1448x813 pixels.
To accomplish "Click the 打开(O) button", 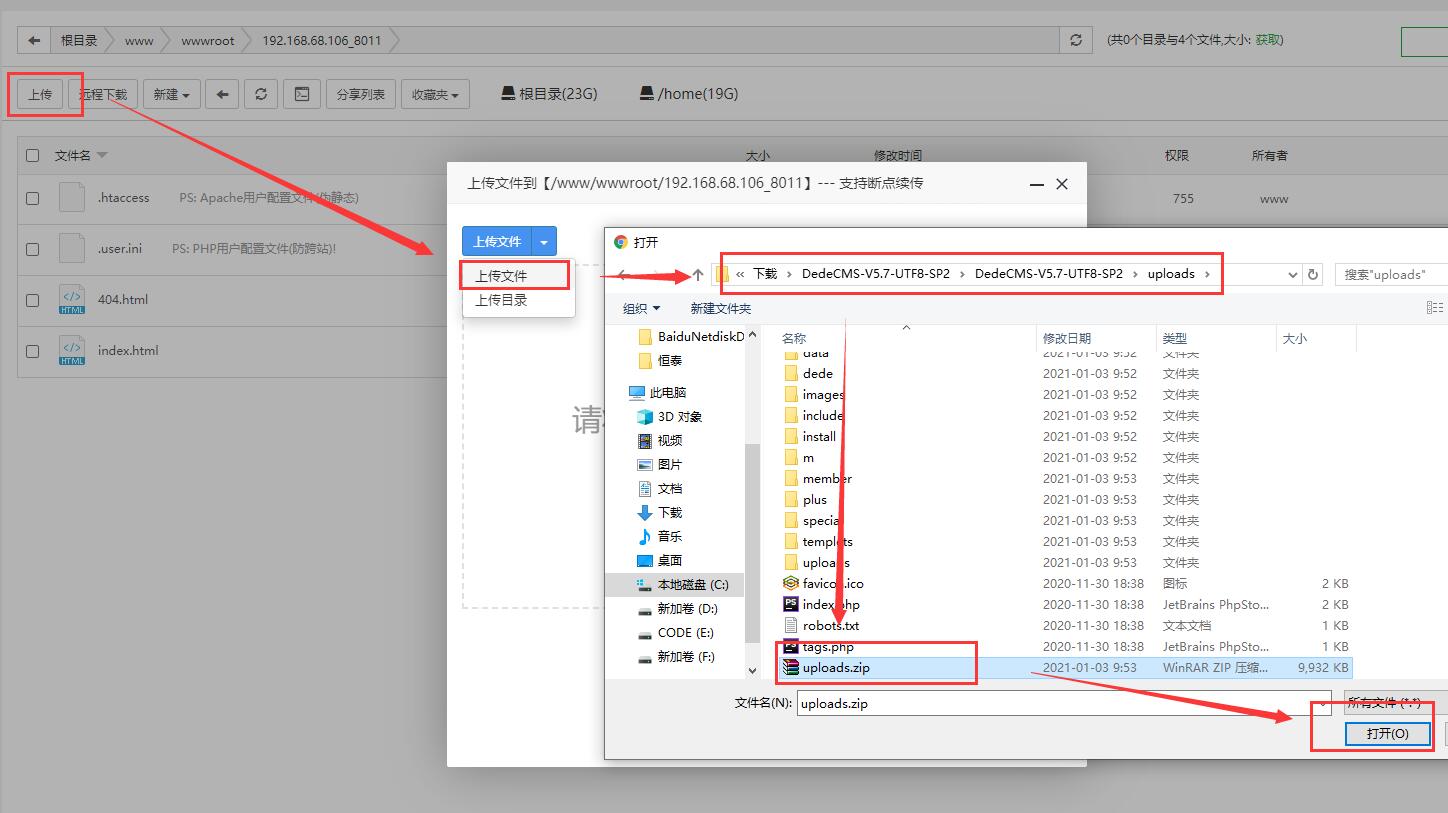I will pyautogui.click(x=1388, y=733).
